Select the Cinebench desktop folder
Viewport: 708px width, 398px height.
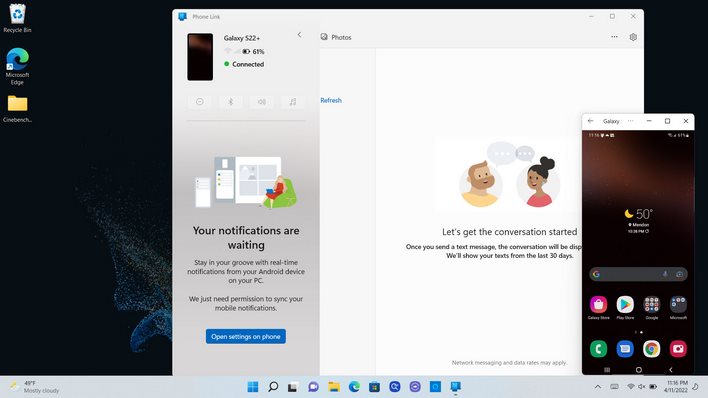[17, 109]
